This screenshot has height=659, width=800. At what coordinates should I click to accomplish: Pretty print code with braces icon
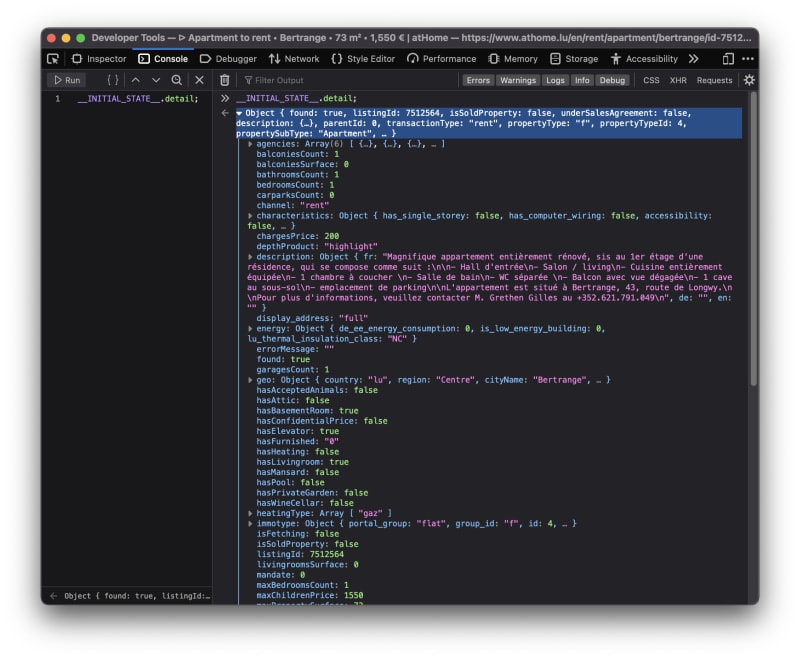[x=113, y=80]
